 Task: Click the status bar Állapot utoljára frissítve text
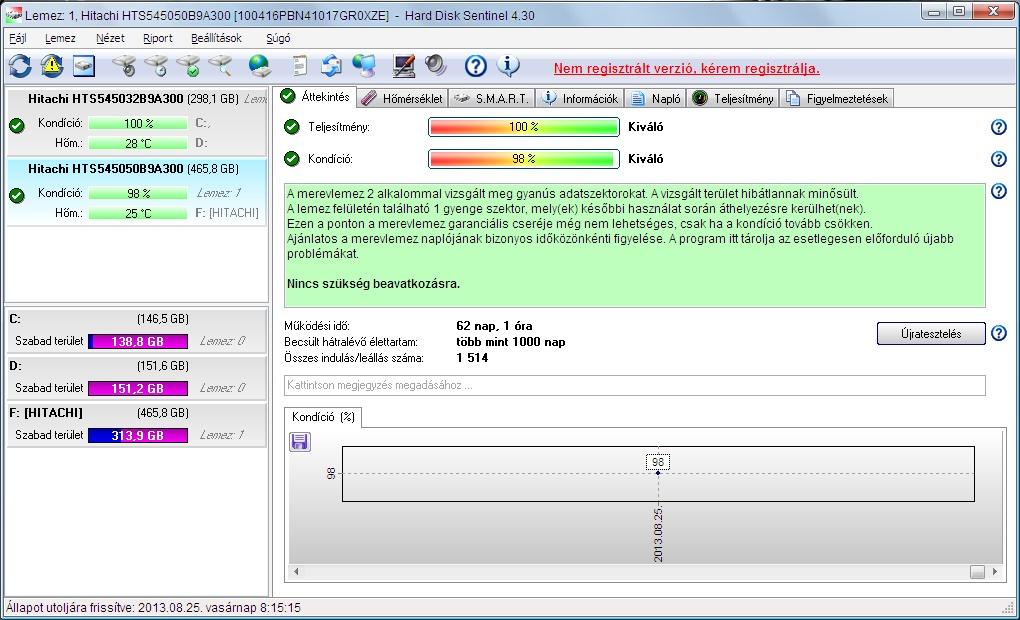[x=154, y=608]
